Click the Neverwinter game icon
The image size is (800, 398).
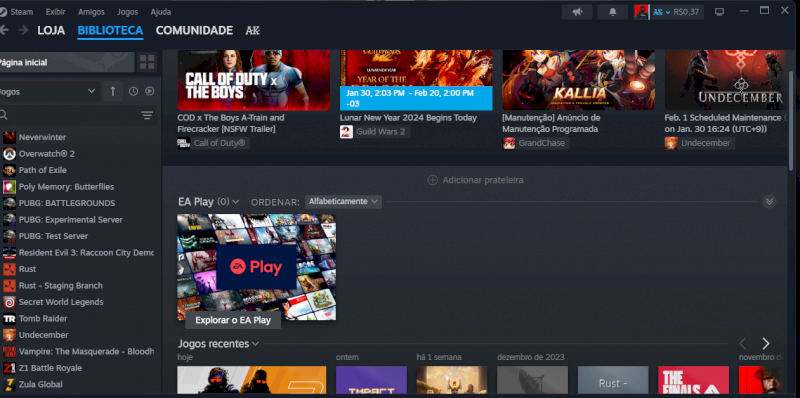(9, 137)
